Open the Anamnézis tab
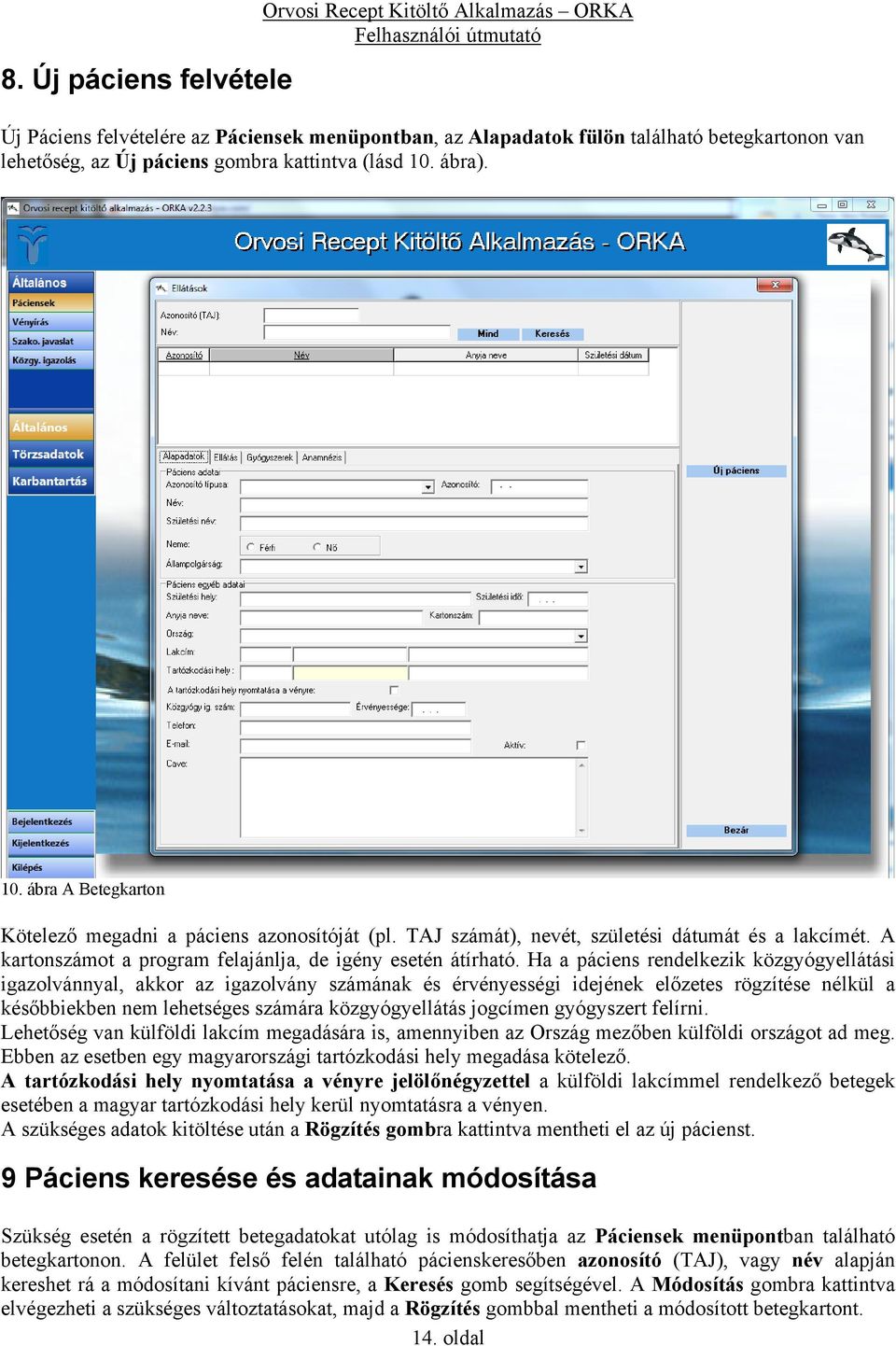The height and width of the screenshot is (1346, 896). [x=322, y=457]
